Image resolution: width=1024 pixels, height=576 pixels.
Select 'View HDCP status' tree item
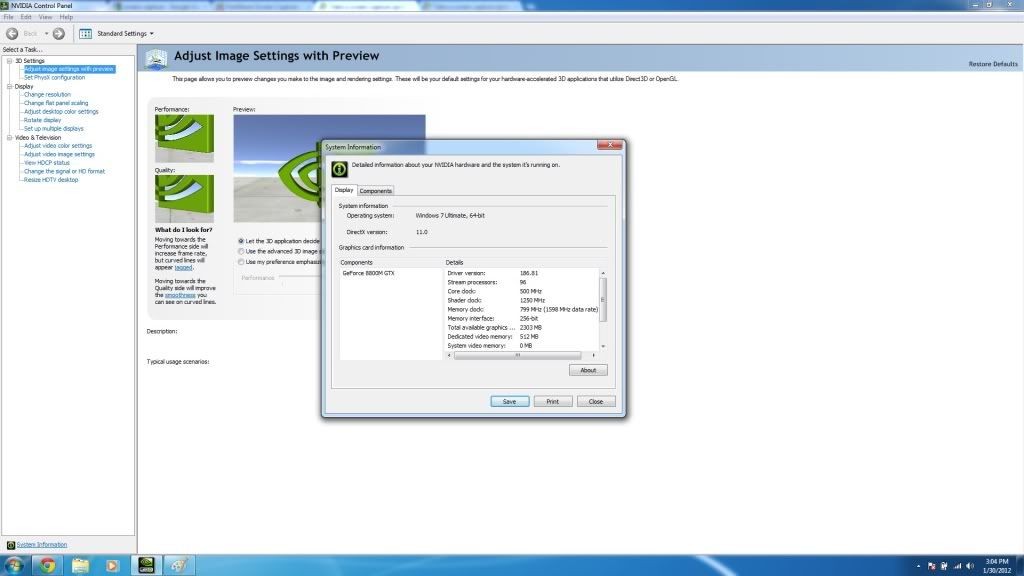[x=46, y=163]
